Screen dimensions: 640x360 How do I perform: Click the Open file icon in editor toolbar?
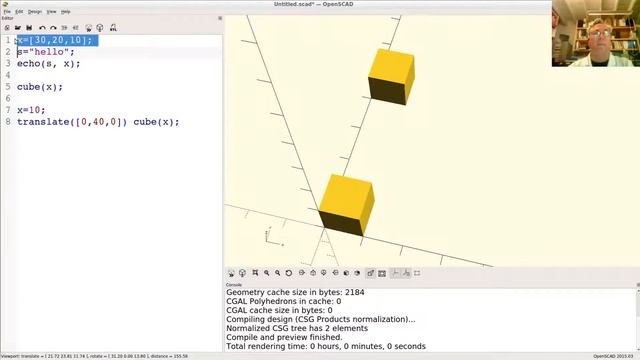(x=18, y=28)
